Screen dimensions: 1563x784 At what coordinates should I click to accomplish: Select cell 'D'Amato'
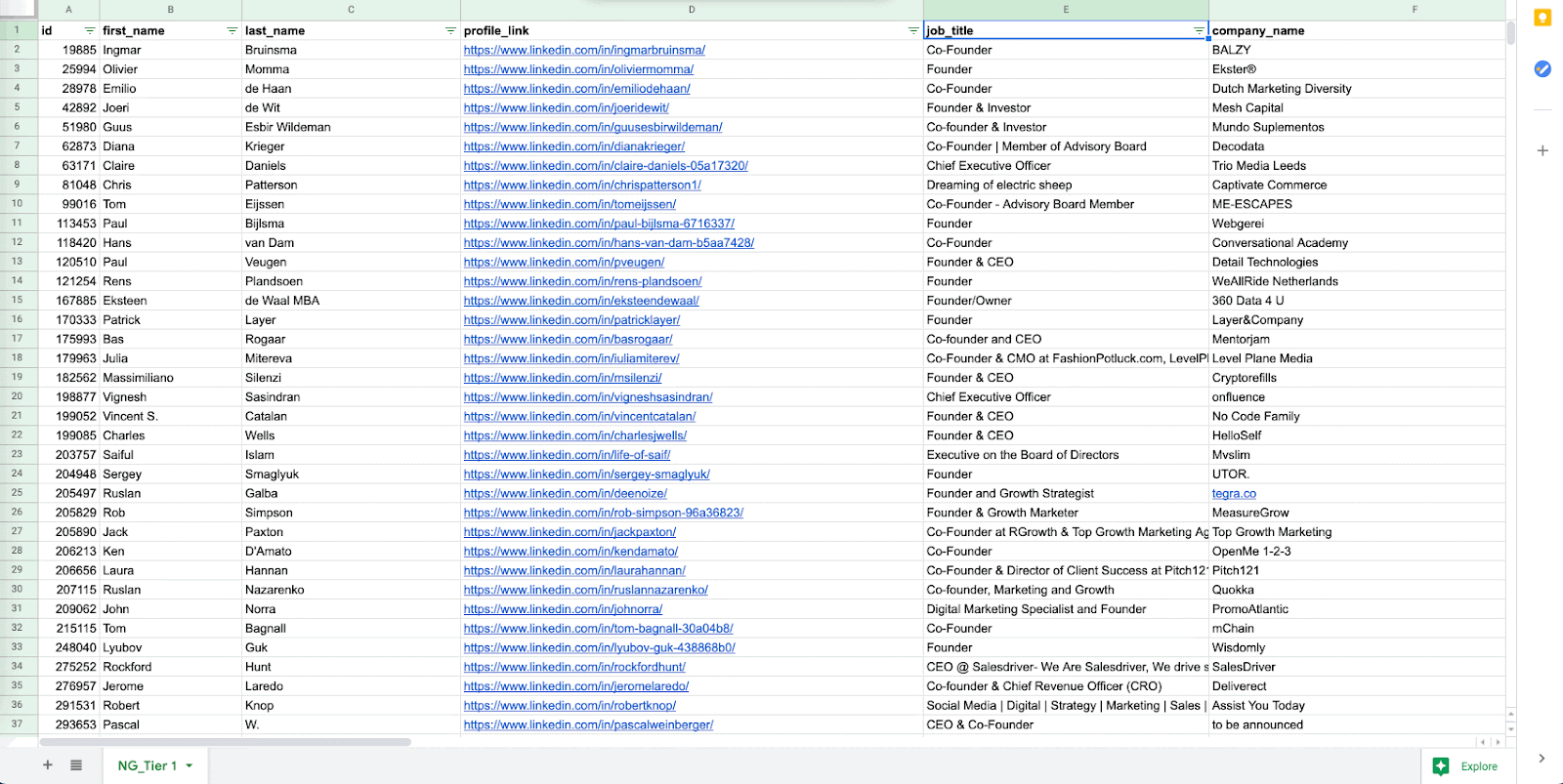click(351, 552)
